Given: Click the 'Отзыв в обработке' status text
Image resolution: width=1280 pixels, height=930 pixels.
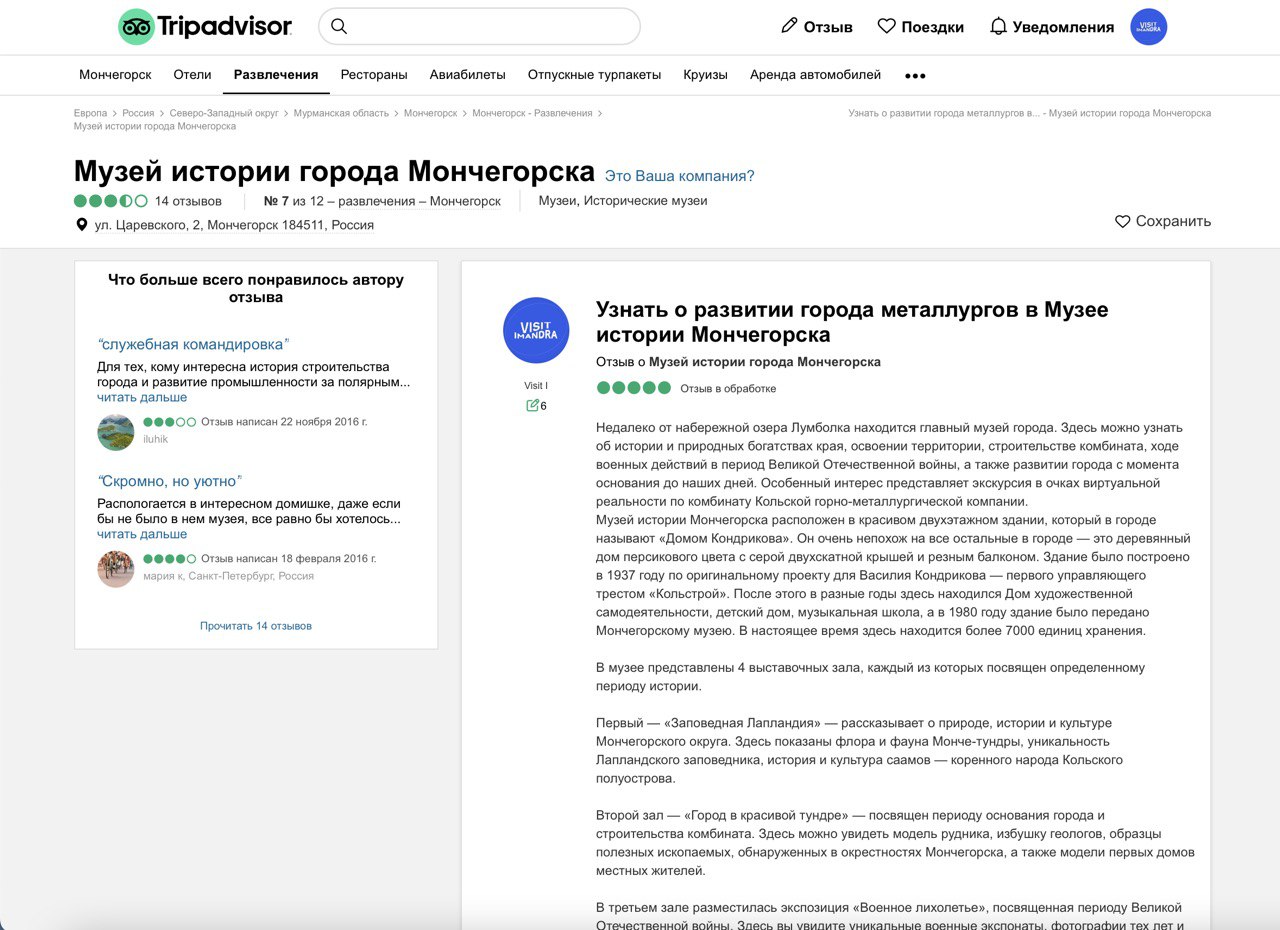Looking at the screenshot, I should pyautogui.click(x=728, y=389).
